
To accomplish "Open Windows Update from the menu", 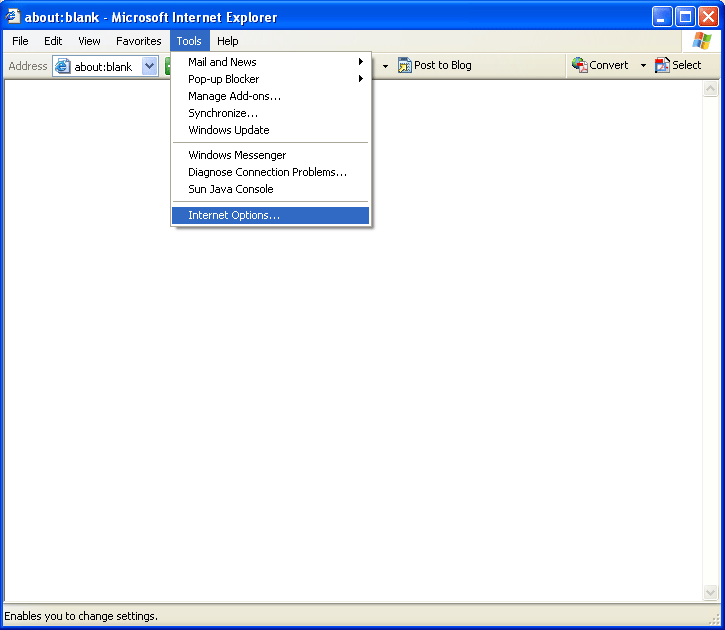I will click(x=228, y=130).
